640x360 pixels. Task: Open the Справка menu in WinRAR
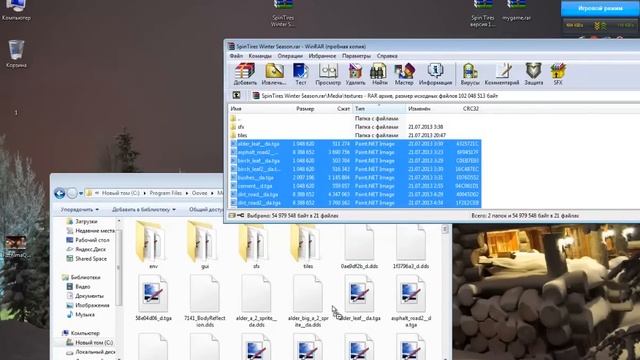pyautogui.click(x=387, y=56)
